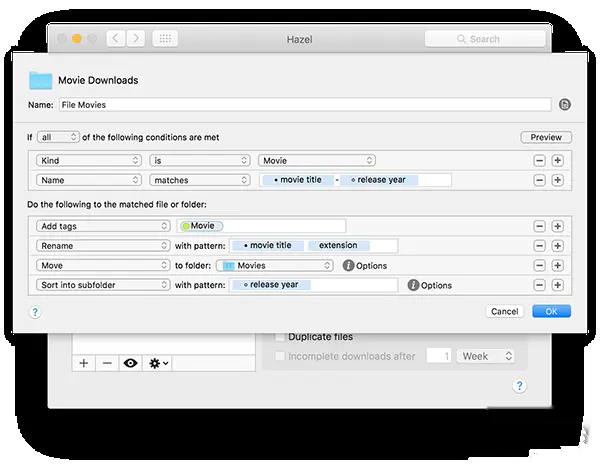The height and width of the screenshot is (469, 600).
Task: Add an action after the Rename row
Action: 558,246
